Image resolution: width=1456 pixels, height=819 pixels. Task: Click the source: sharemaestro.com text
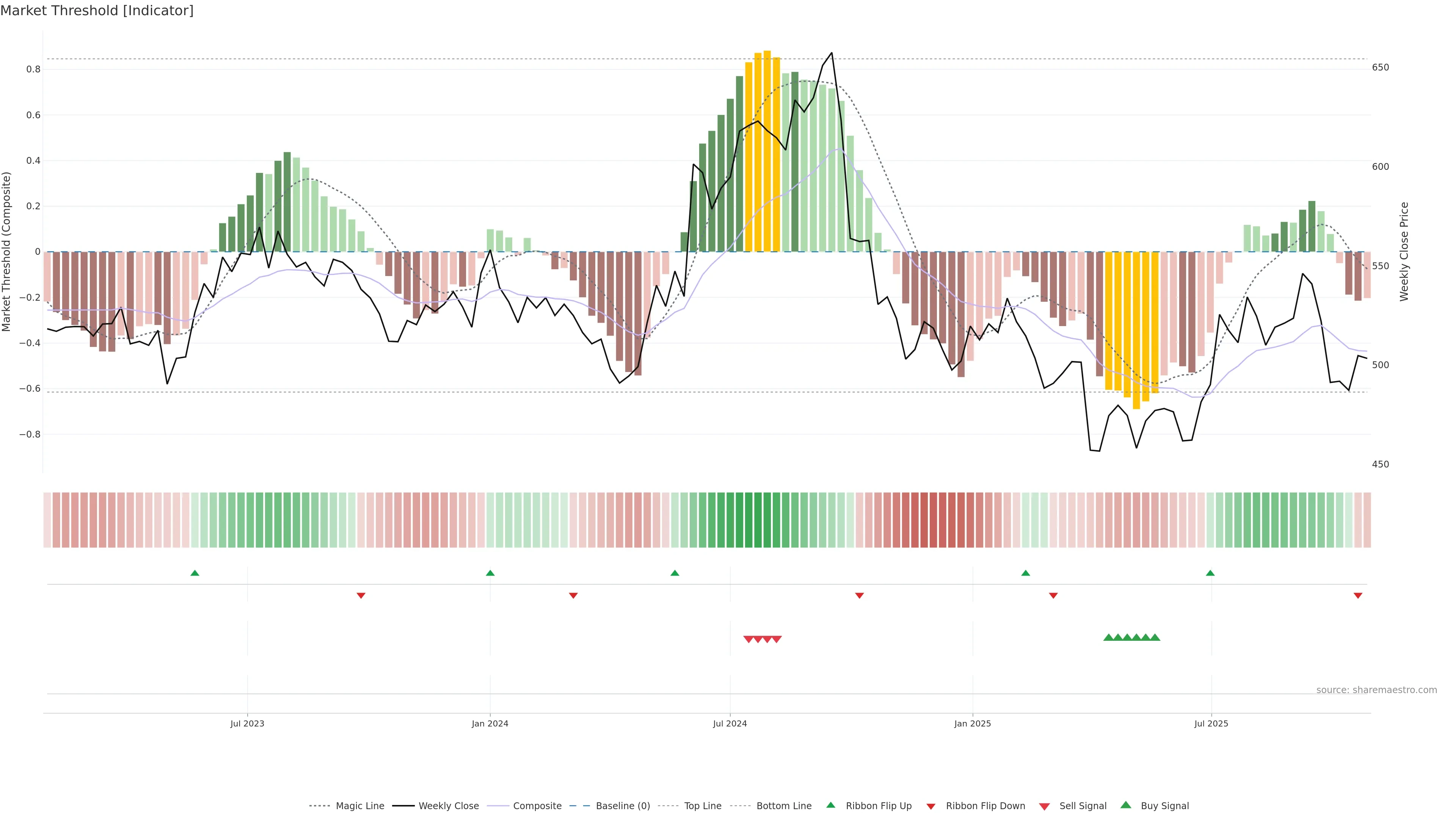point(1376,690)
